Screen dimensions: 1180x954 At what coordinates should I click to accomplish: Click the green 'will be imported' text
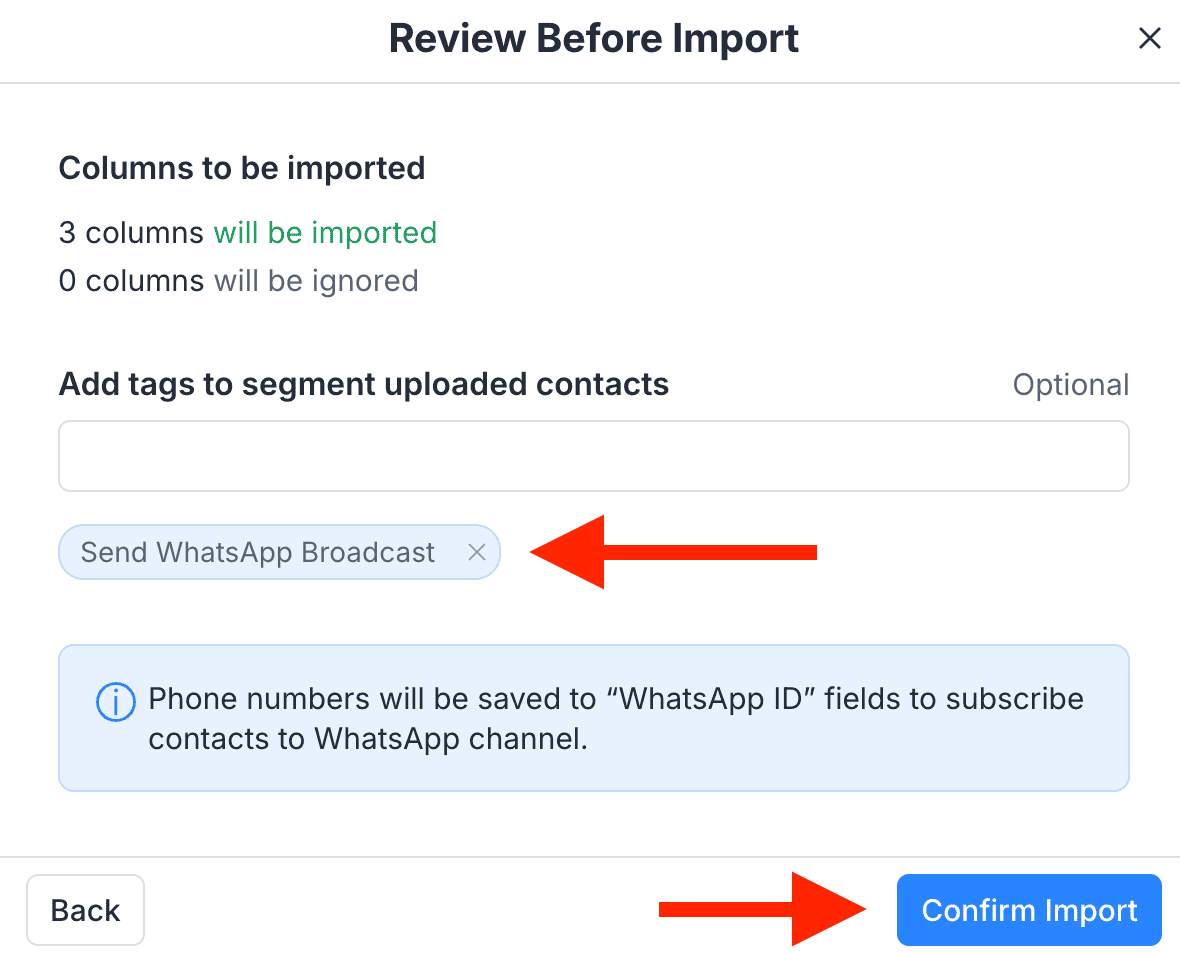point(325,233)
